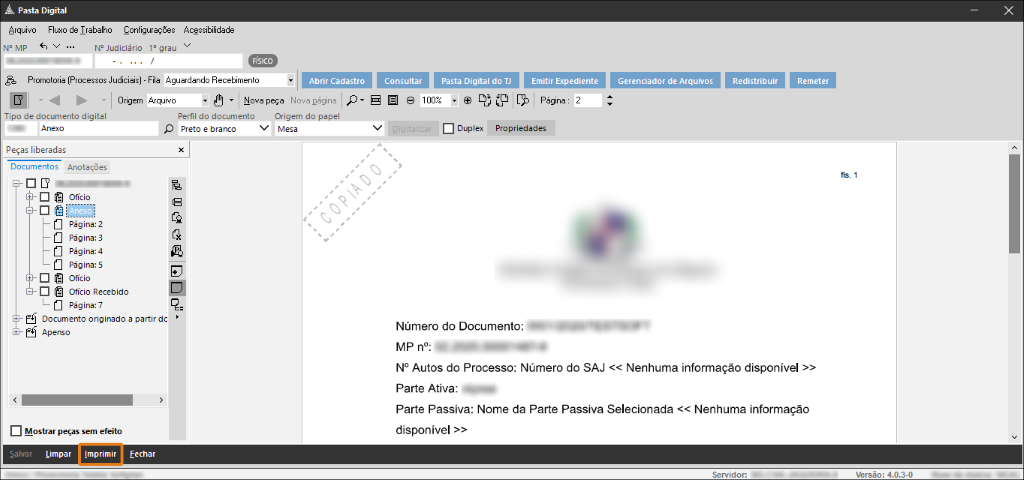Increase page number with stepper up arrow
1024x480 pixels.
pyautogui.click(x=610, y=97)
